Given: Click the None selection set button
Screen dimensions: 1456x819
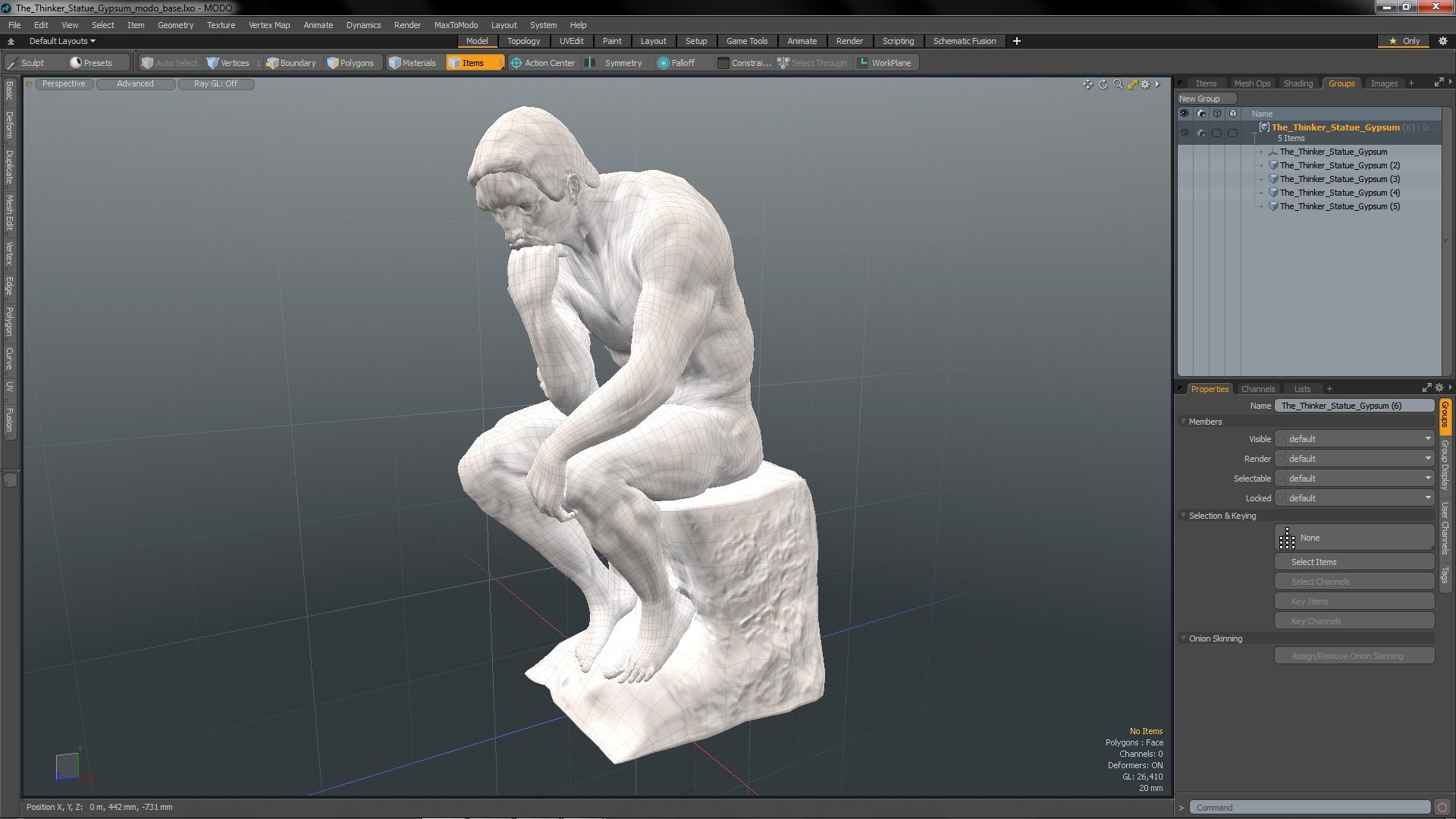Looking at the screenshot, I should (1354, 538).
